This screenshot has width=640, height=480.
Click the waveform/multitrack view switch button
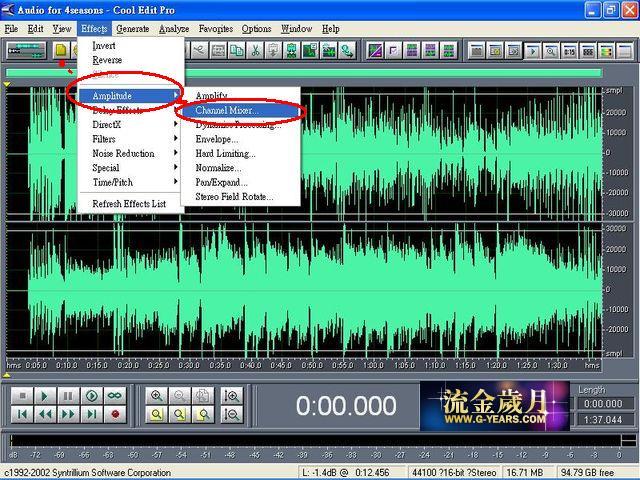(x=27, y=51)
